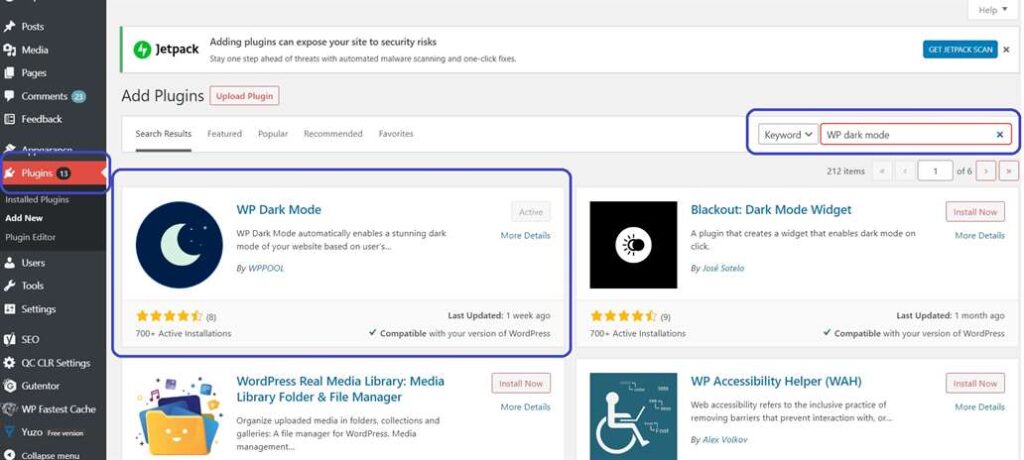The image size is (1024, 460).
Task: Click the Yoast SEO icon
Action: [x=9, y=340]
